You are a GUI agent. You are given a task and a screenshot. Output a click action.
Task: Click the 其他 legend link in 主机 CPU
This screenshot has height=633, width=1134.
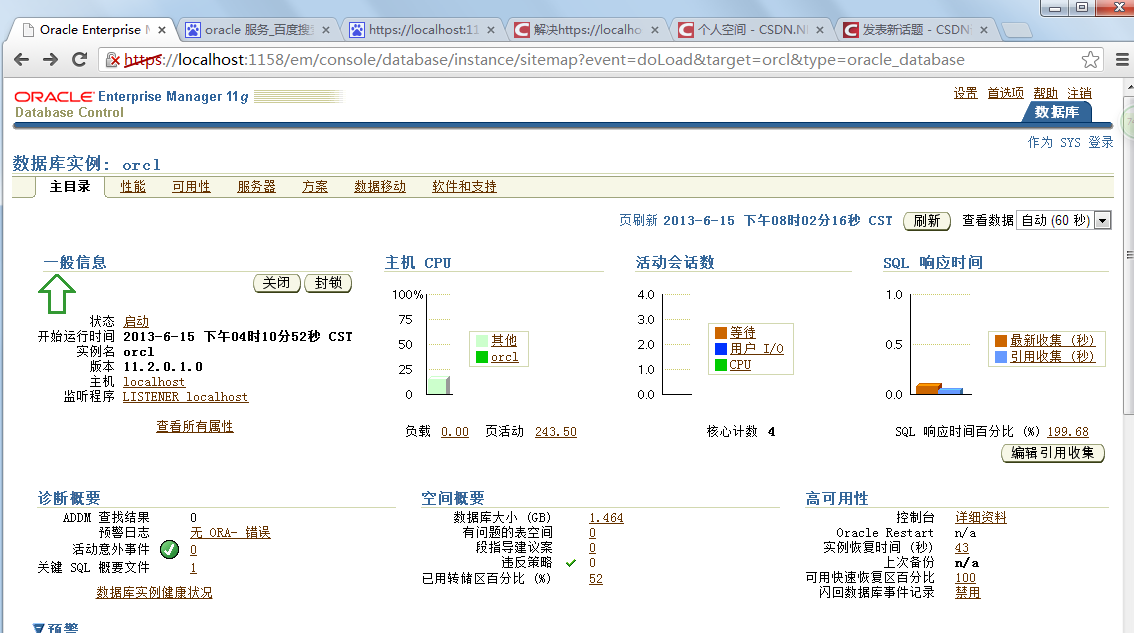[504, 340]
